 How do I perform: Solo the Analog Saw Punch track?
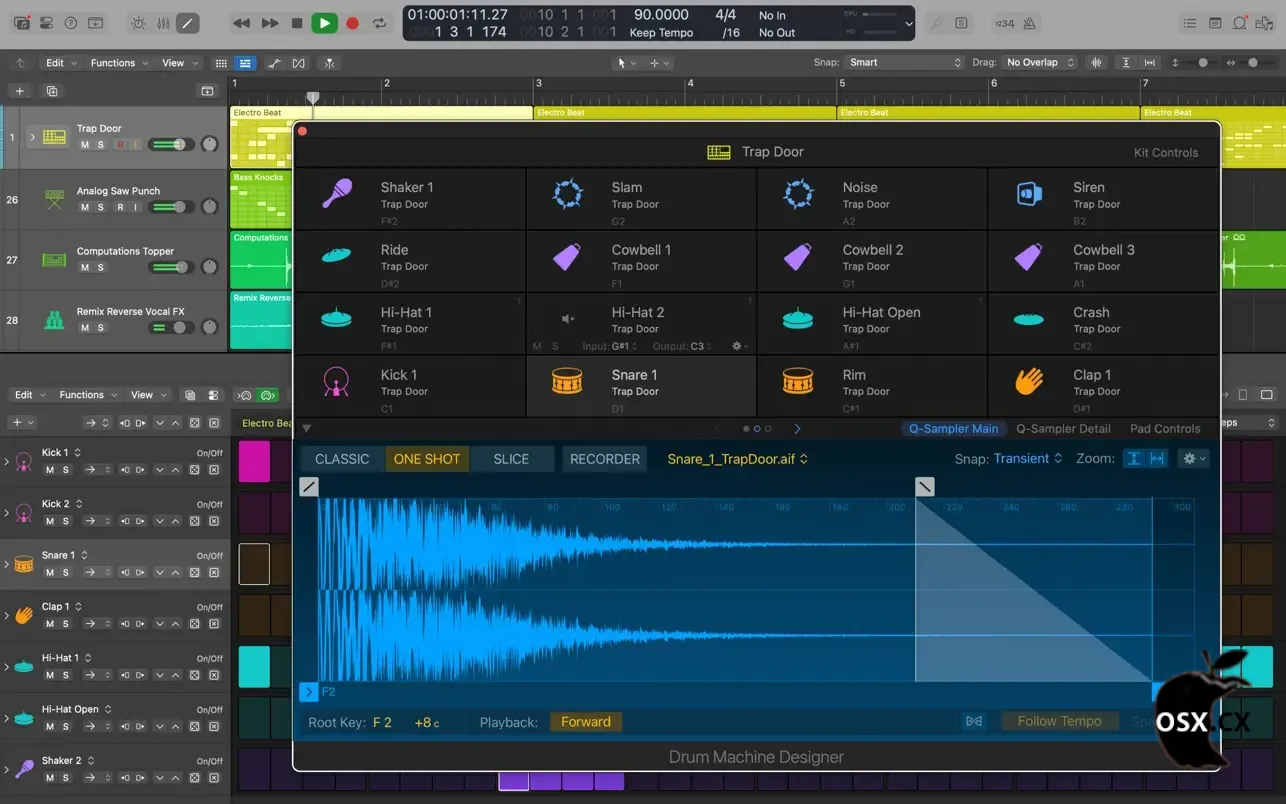(100, 207)
